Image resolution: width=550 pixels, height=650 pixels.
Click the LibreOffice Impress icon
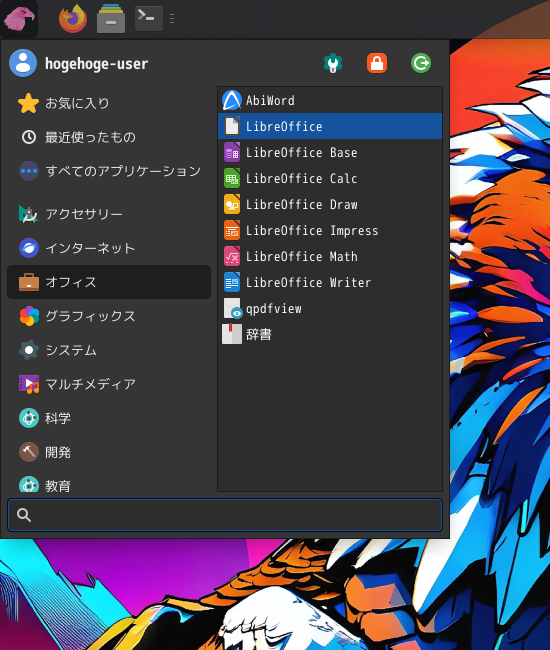pos(232,230)
